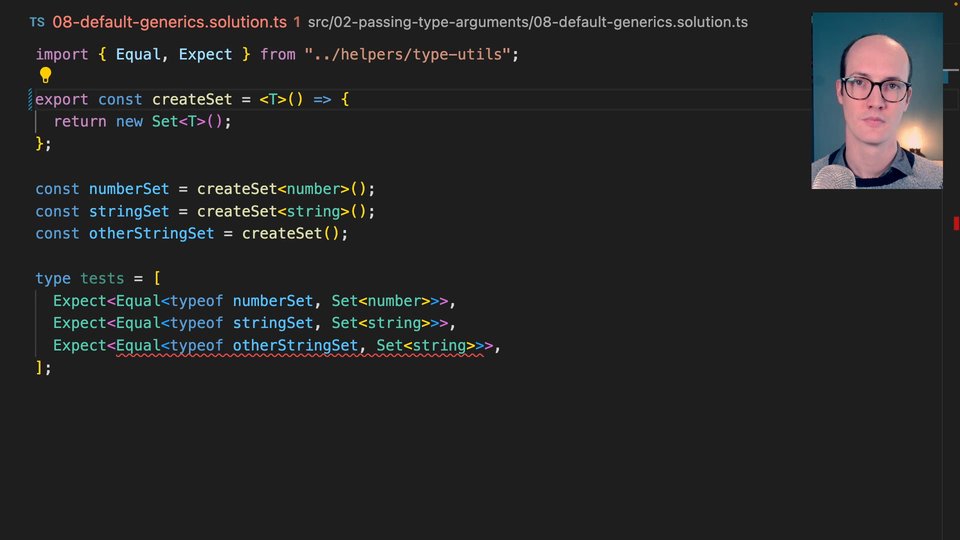The image size is (960, 540).
Task: Click 'Expect' in the import statement
Action: (x=205, y=54)
